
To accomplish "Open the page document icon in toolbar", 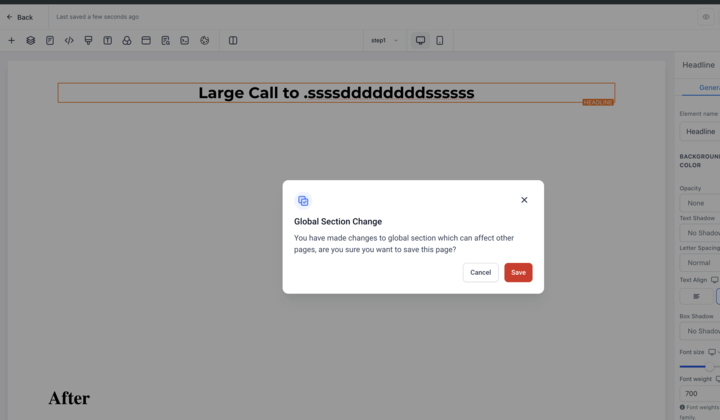I will click(x=50, y=40).
